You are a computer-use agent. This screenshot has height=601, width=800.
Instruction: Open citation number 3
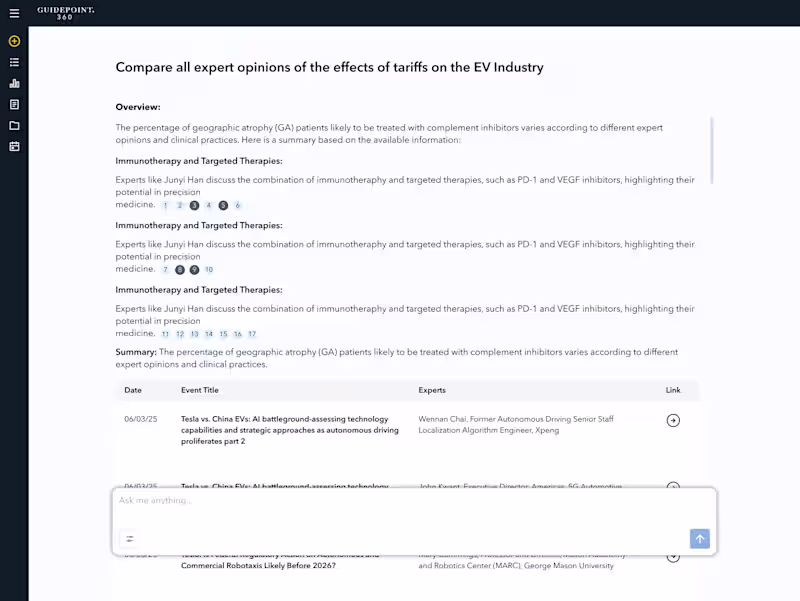[194, 205]
